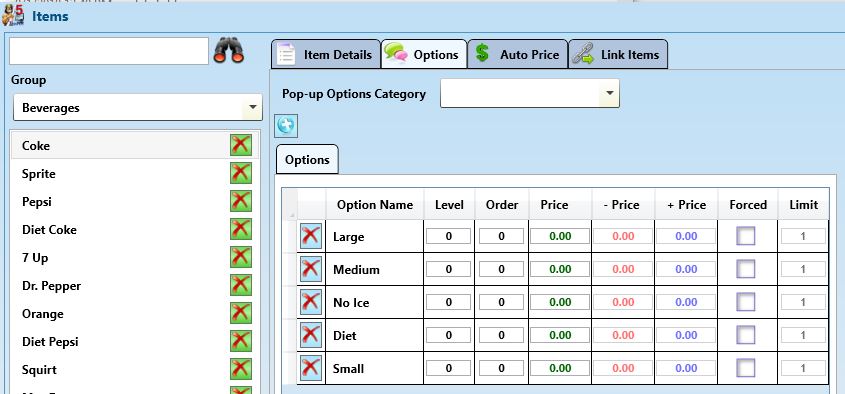Click the Forced column header
This screenshot has width=845, height=394.
(747, 204)
